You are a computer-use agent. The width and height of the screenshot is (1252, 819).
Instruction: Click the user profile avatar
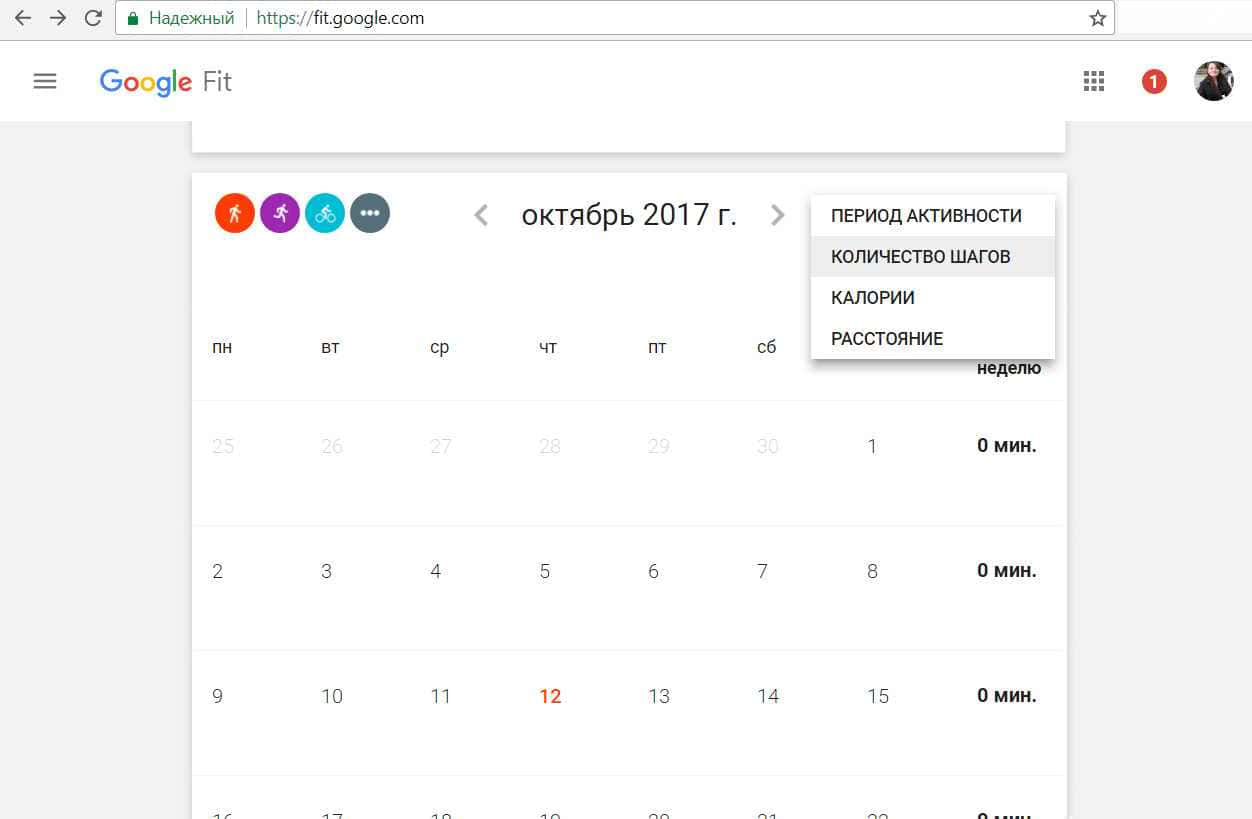(1213, 82)
